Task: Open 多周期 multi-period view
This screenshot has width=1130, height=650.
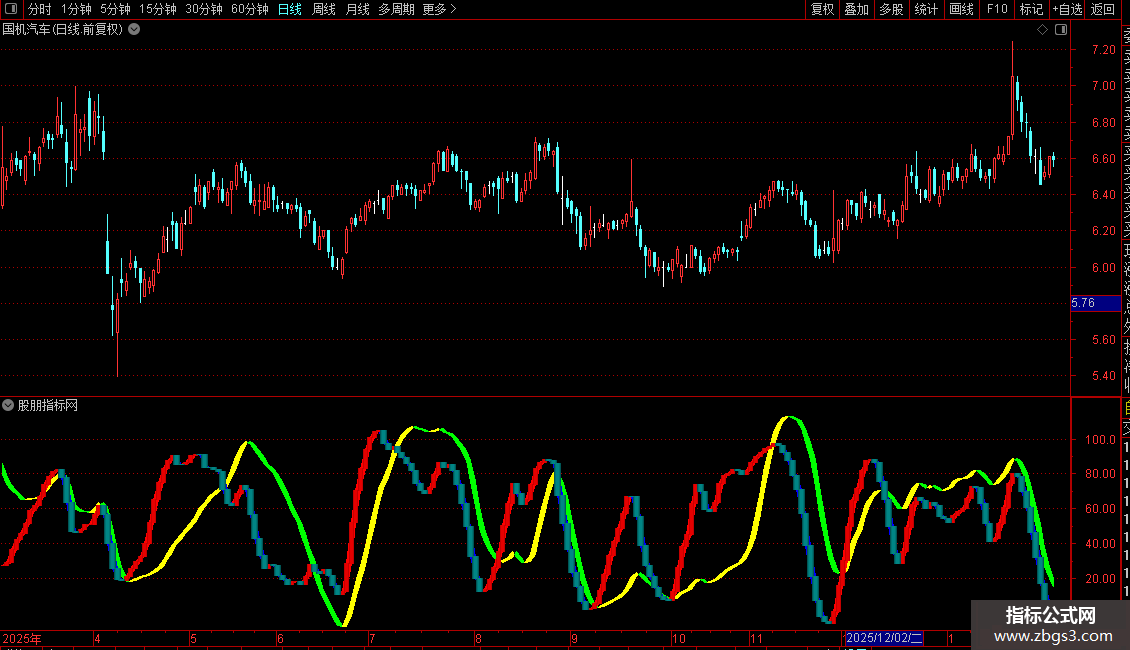Action: tap(396, 9)
